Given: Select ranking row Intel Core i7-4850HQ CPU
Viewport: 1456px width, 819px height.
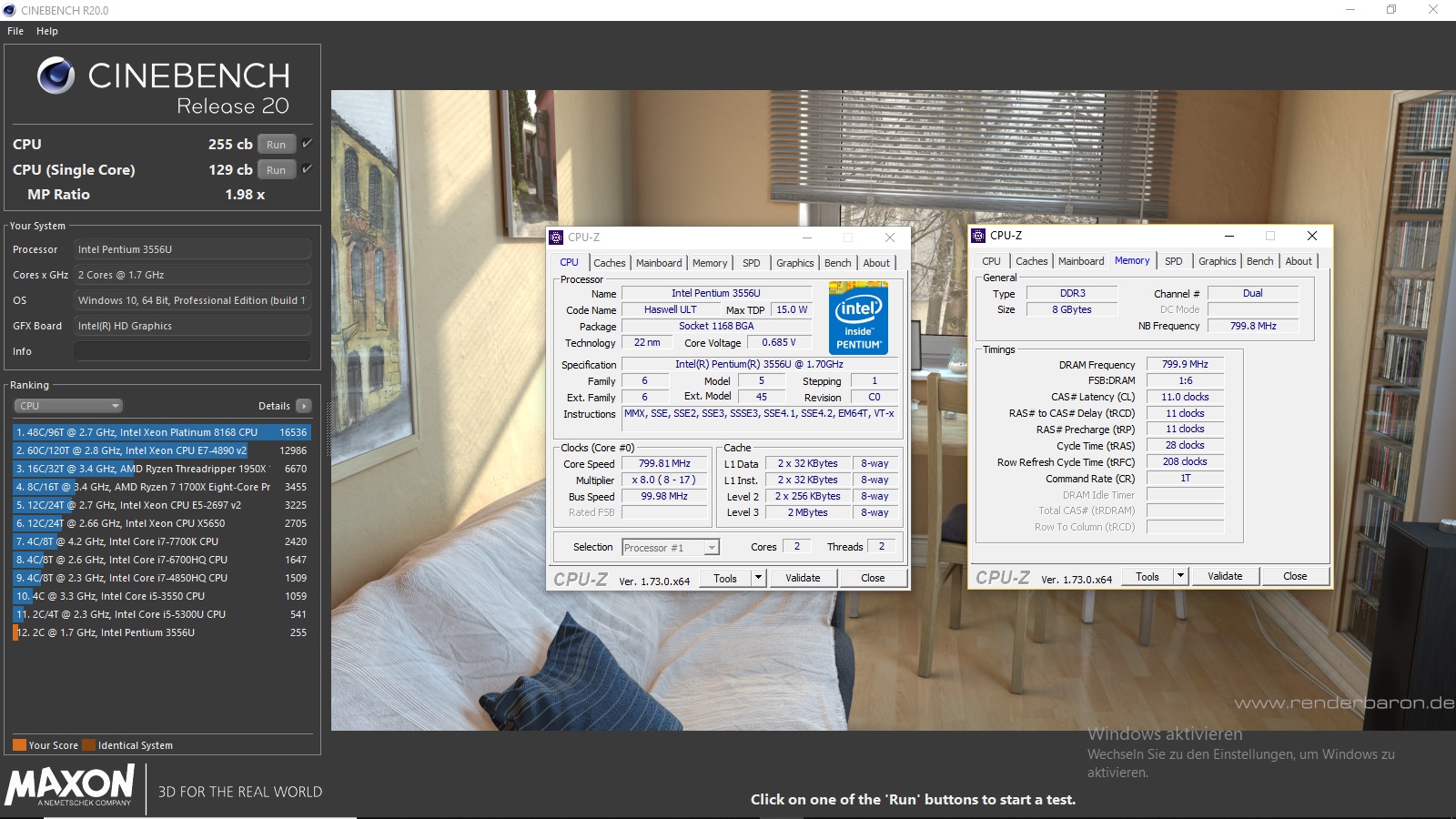Looking at the screenshot, I should (x=162, y=578).
